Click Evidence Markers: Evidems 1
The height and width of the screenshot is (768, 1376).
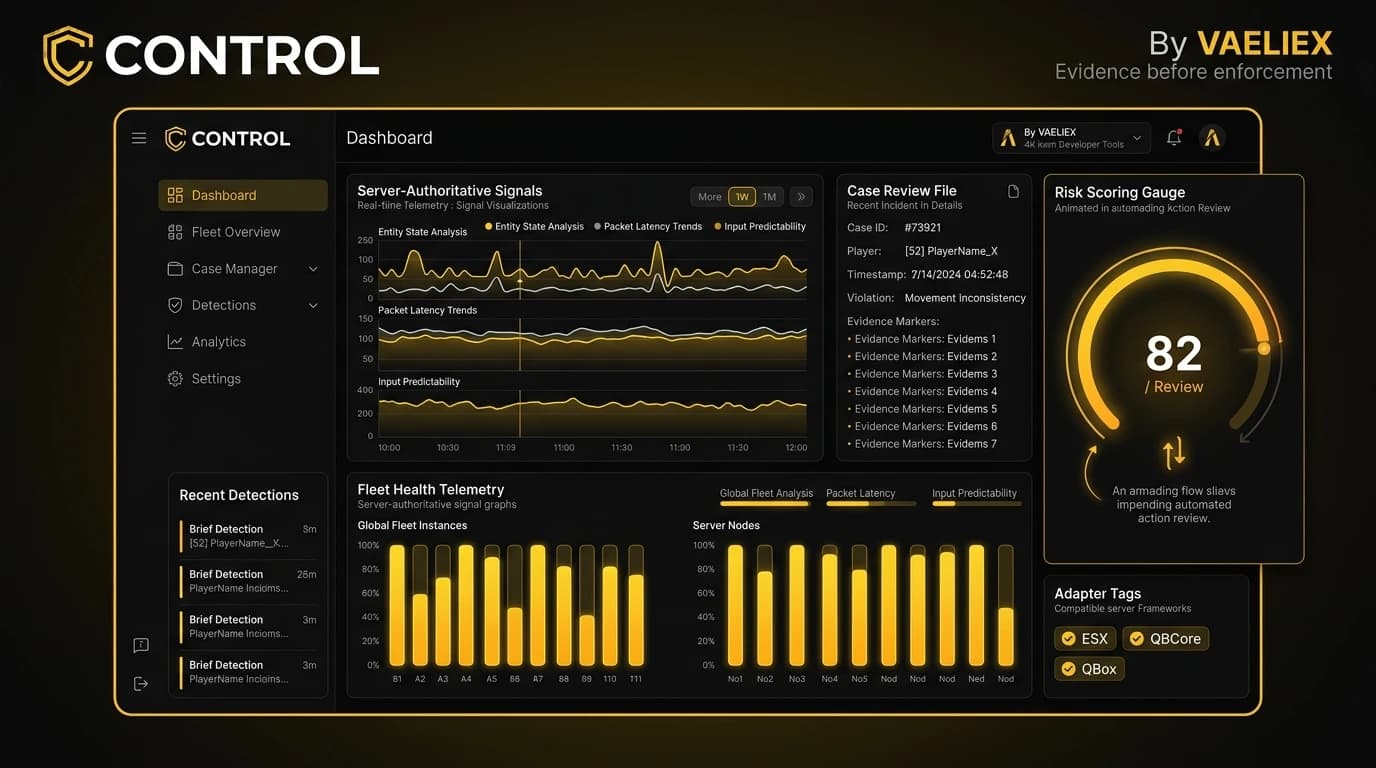tap(922, 339)
